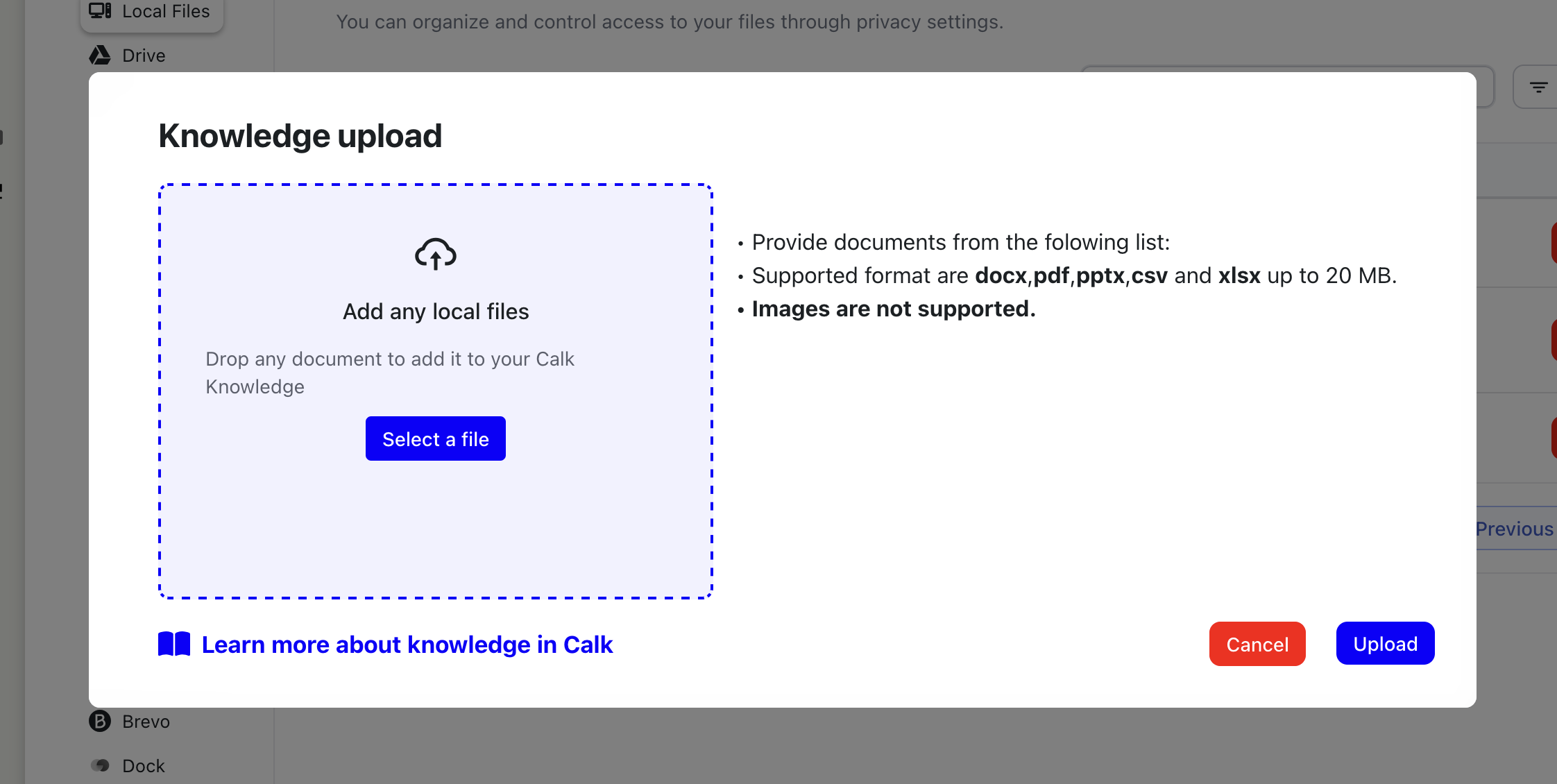Cancel the knowledge upload dialog
Viewport: 1557px width, 784px height.
click(x=1257, y=644)
